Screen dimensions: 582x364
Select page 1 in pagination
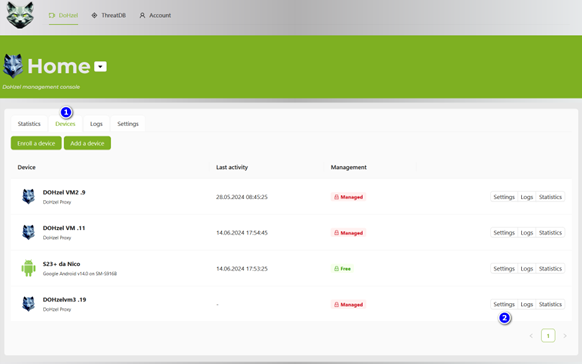[x=548, y=336]
